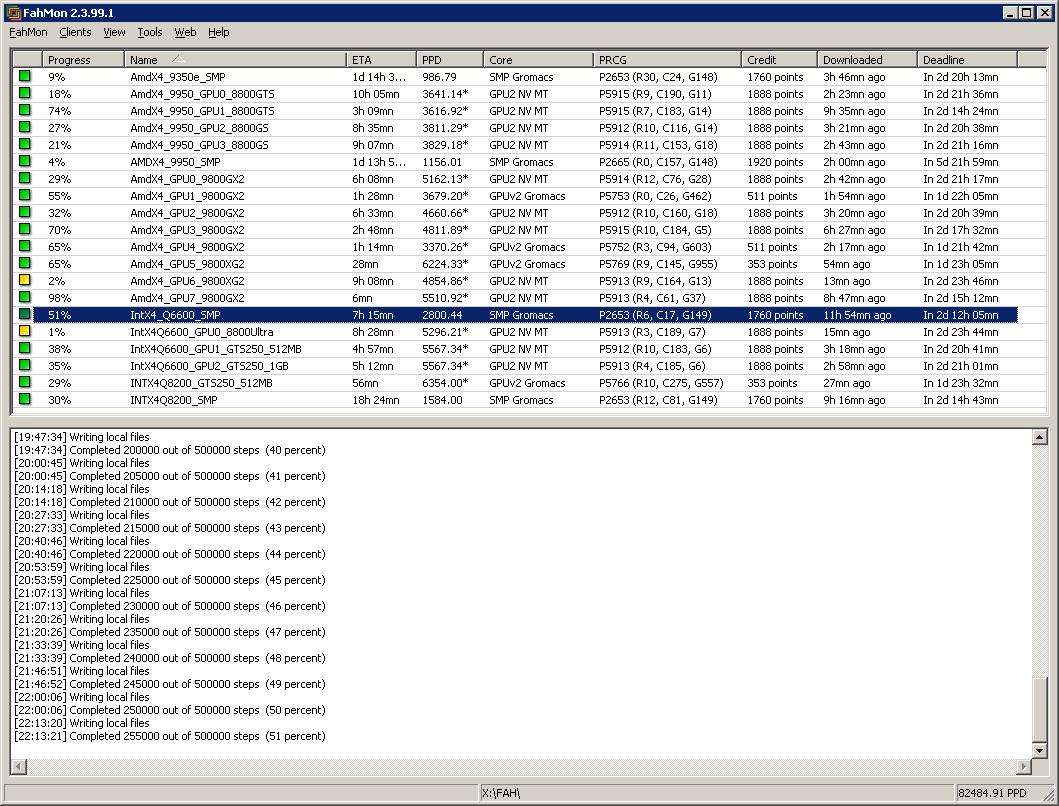Click yellow status icon of IntX4Q6600_GPU0_8800Ultra
The image size is (1059, 806).
click(25, 331)
